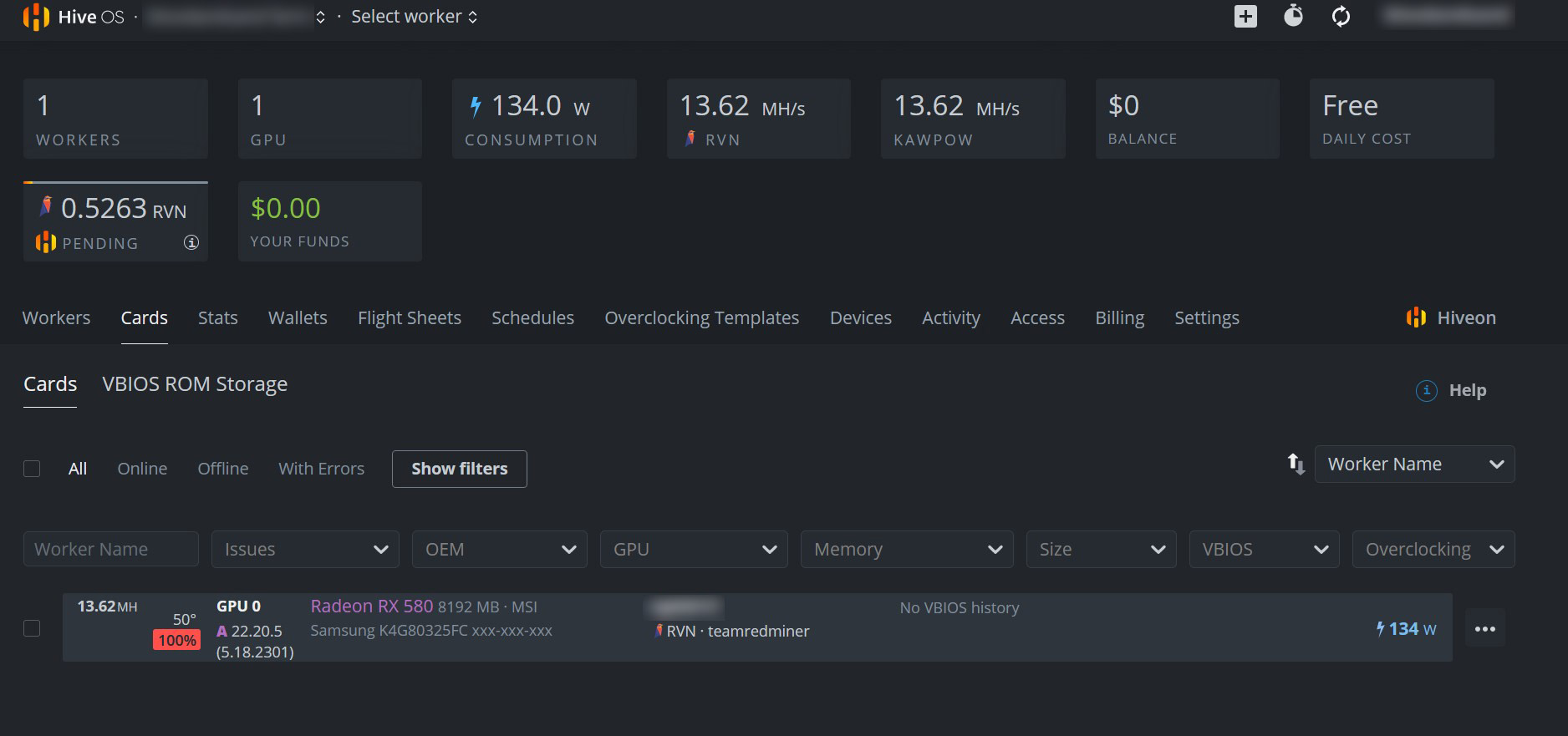Check the select-all cards checkbox

click(32, 469)
